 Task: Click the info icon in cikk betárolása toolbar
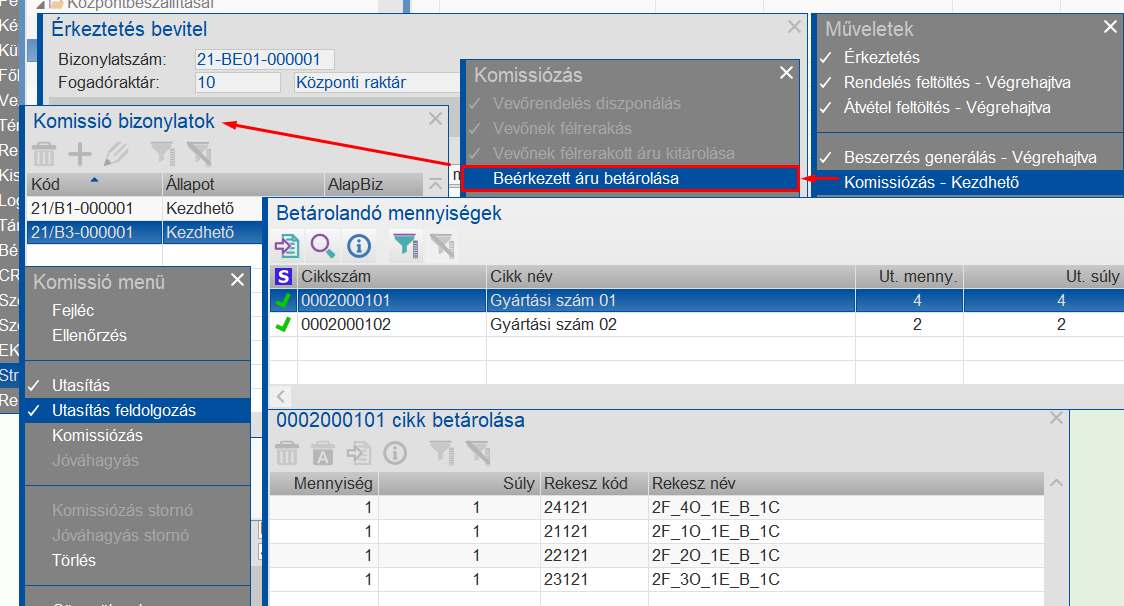point(395,453)
